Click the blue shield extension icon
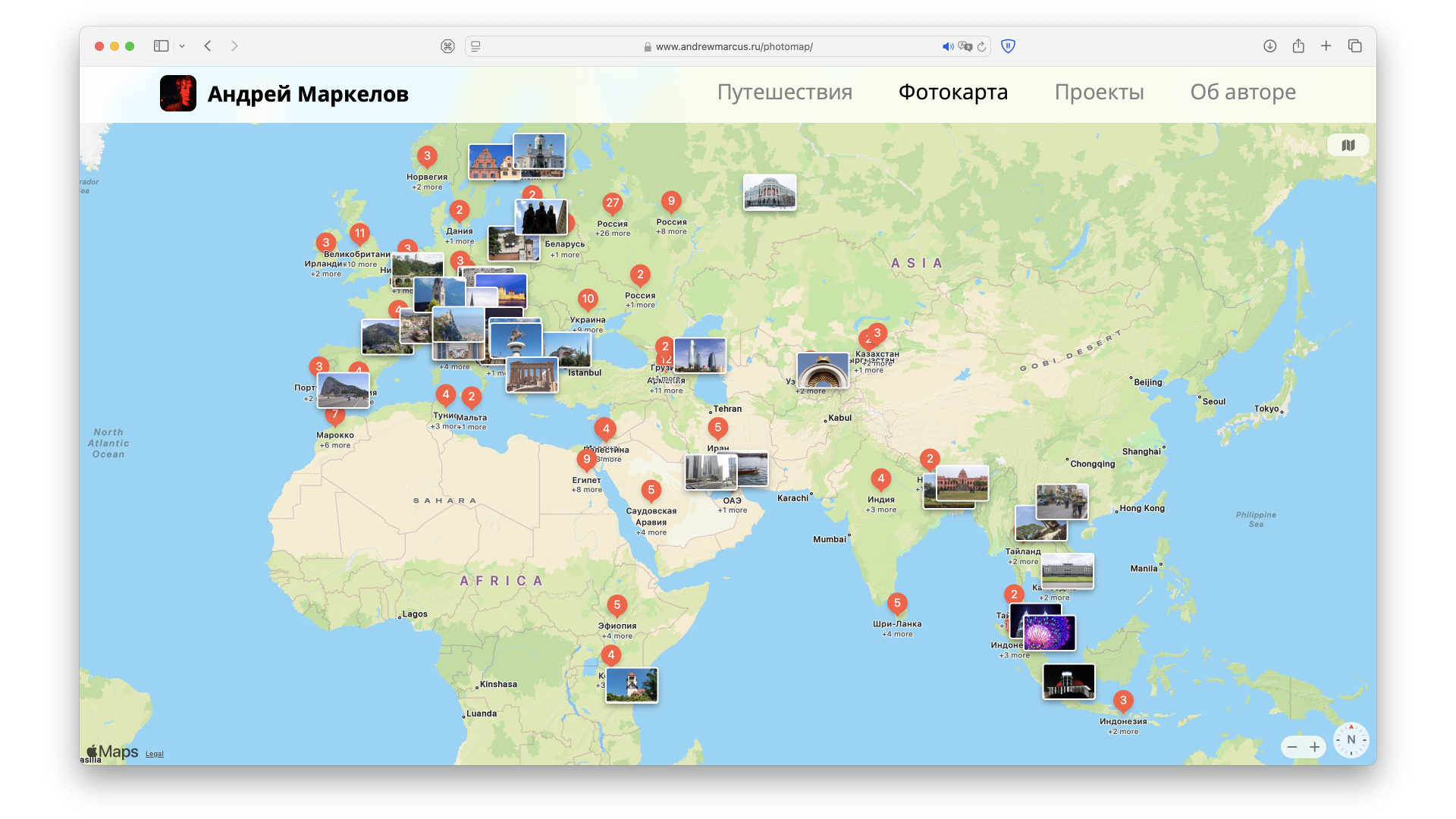Viewport: 1456px width, 819px height. pos(1008,46)
